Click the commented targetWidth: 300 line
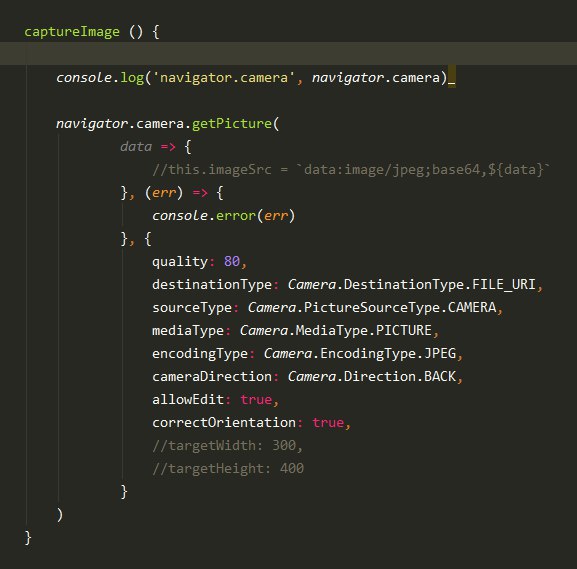Image resolution: width=577 pixels, height=569 pixels. 227,446
